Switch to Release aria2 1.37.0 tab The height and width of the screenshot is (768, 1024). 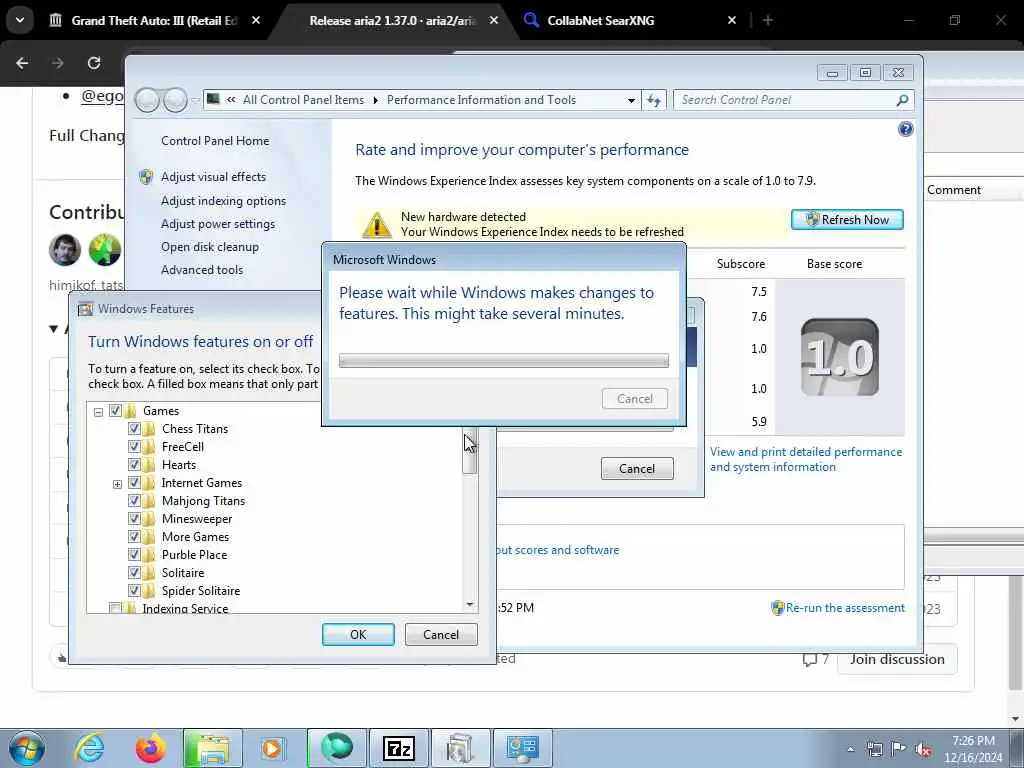tap(392, 20)
